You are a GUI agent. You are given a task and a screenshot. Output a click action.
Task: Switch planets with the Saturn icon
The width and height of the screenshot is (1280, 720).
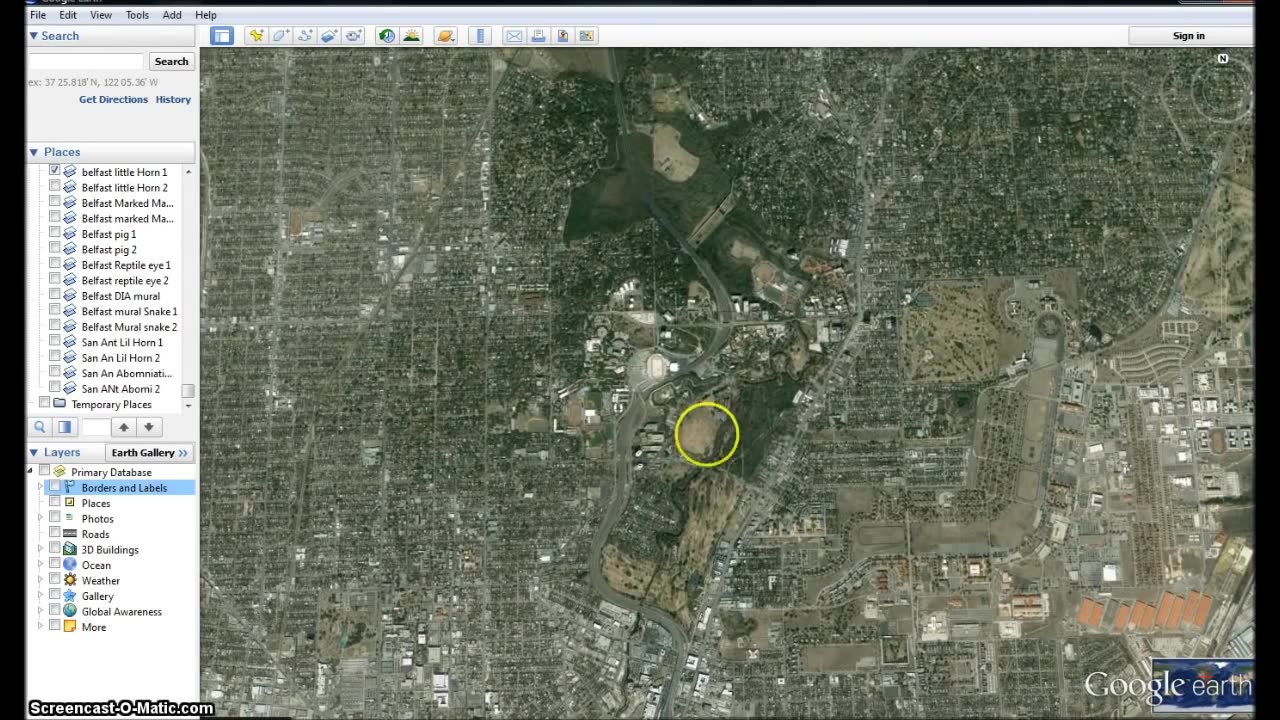(446, 36)
